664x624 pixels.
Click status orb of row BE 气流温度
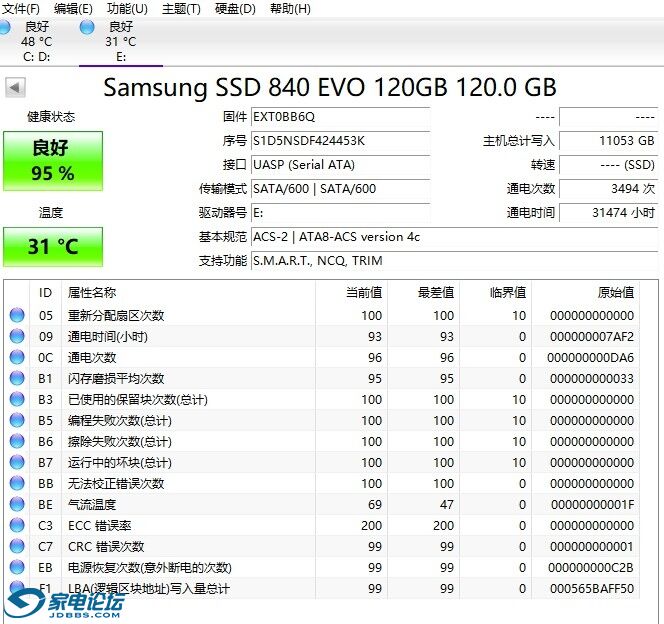[17, 504]
